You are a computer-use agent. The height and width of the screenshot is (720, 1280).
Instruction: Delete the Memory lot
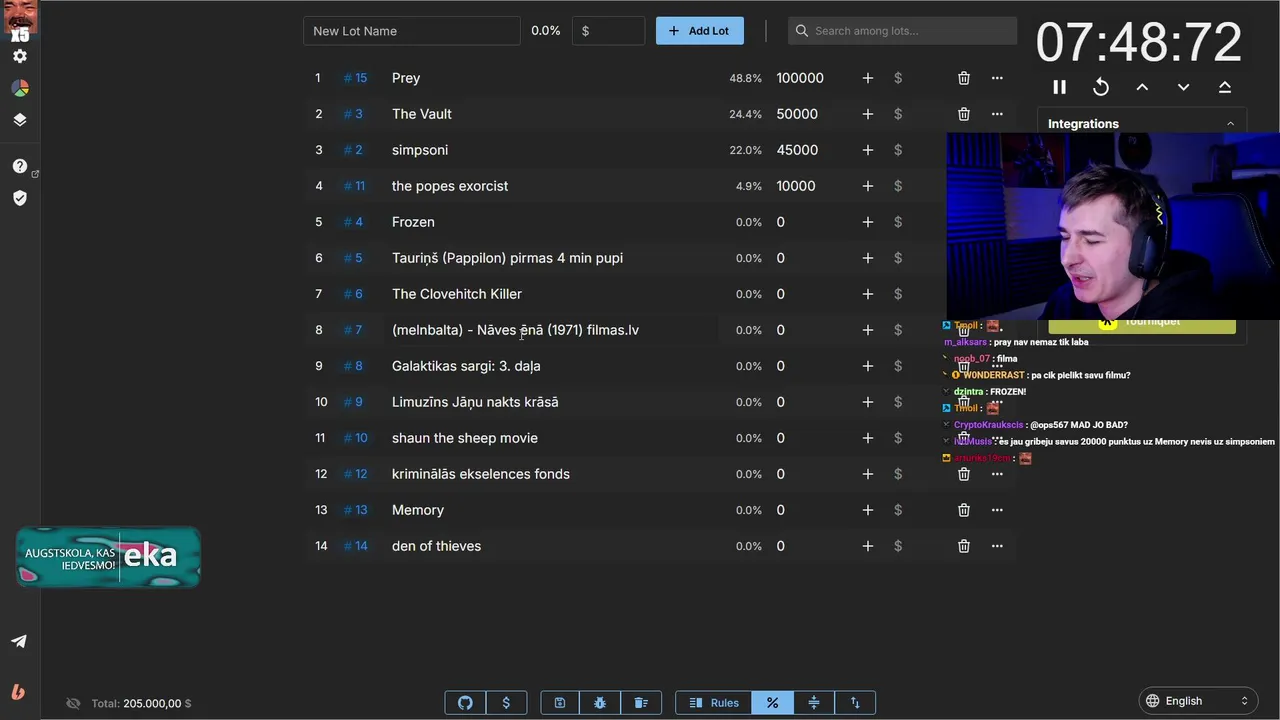coord(964,510)
